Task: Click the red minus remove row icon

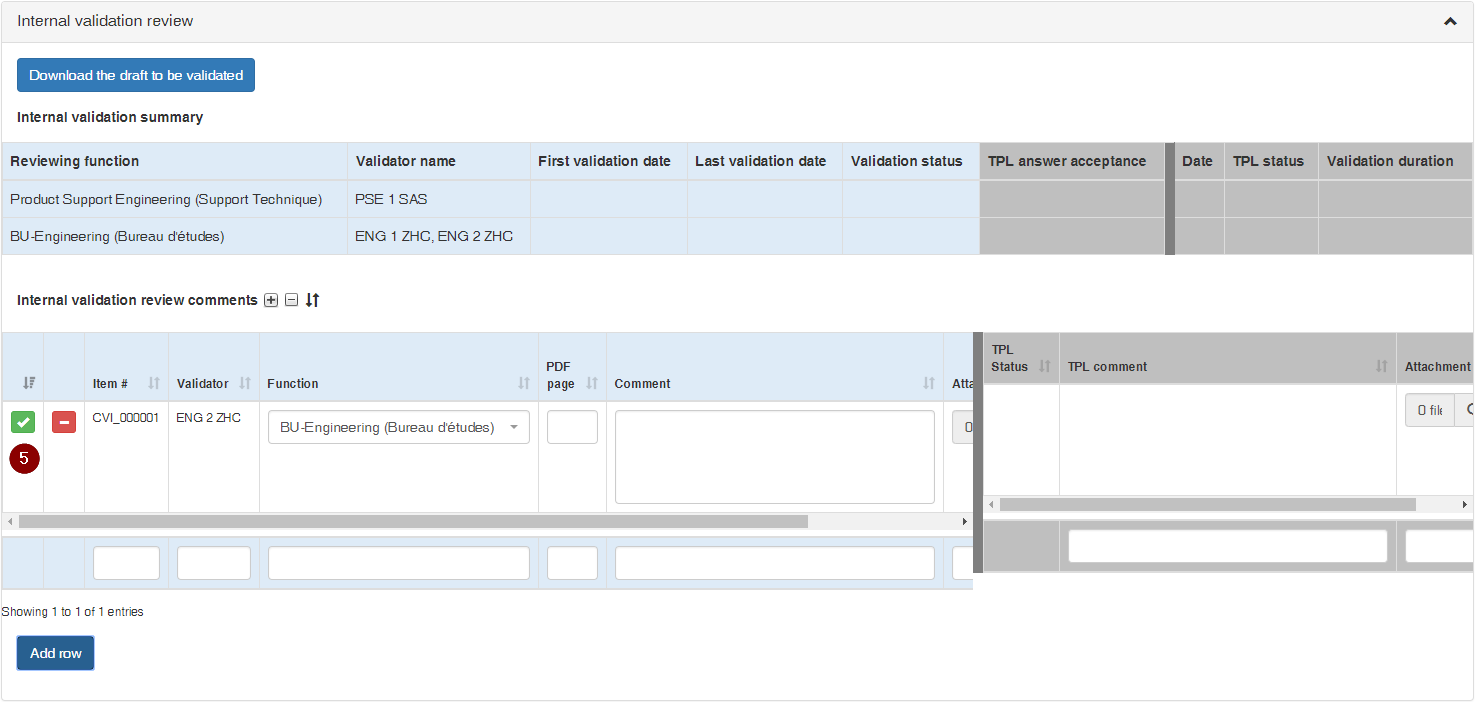Action: click(64, 422)
